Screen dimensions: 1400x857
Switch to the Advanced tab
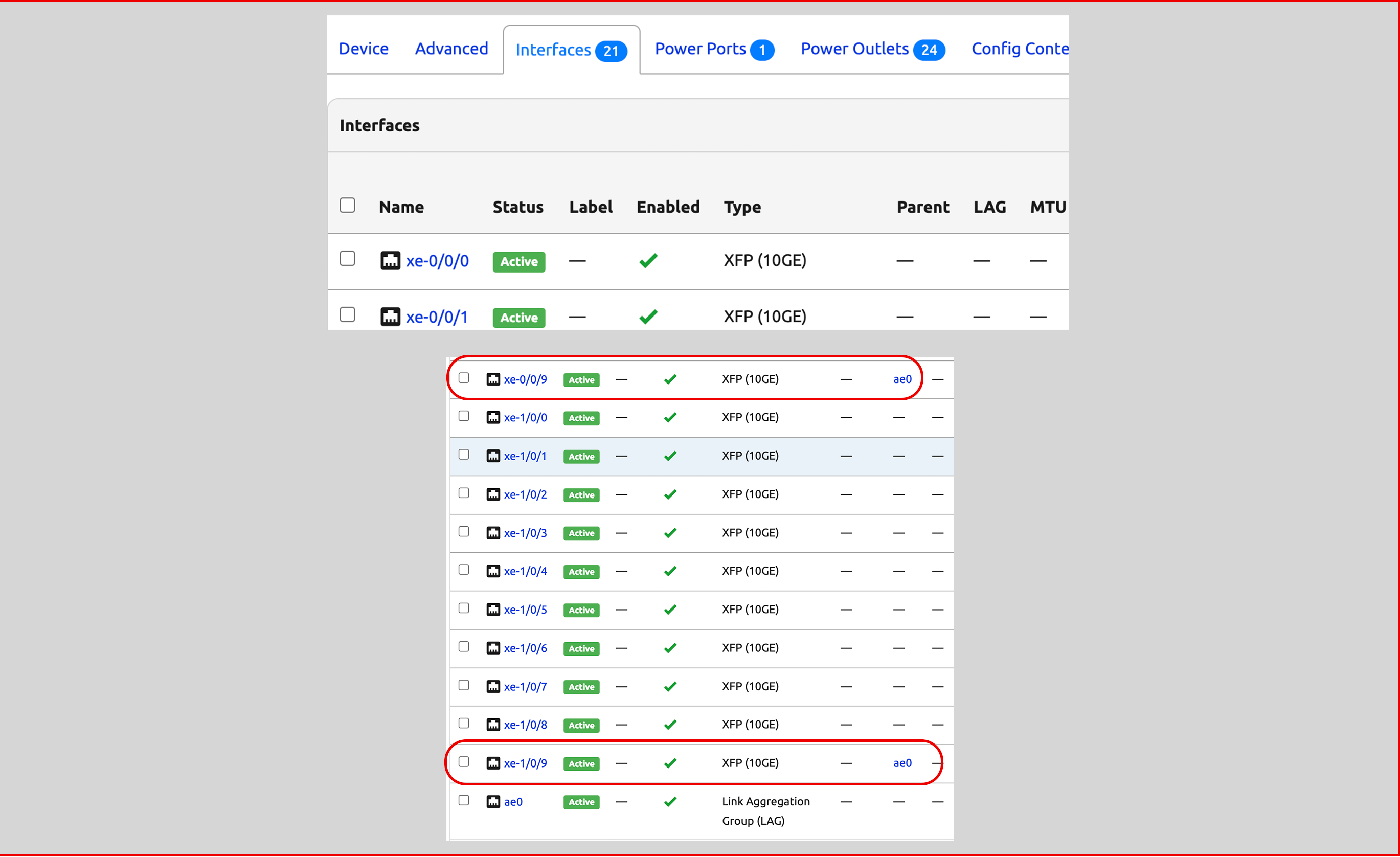tap(451, 49)
